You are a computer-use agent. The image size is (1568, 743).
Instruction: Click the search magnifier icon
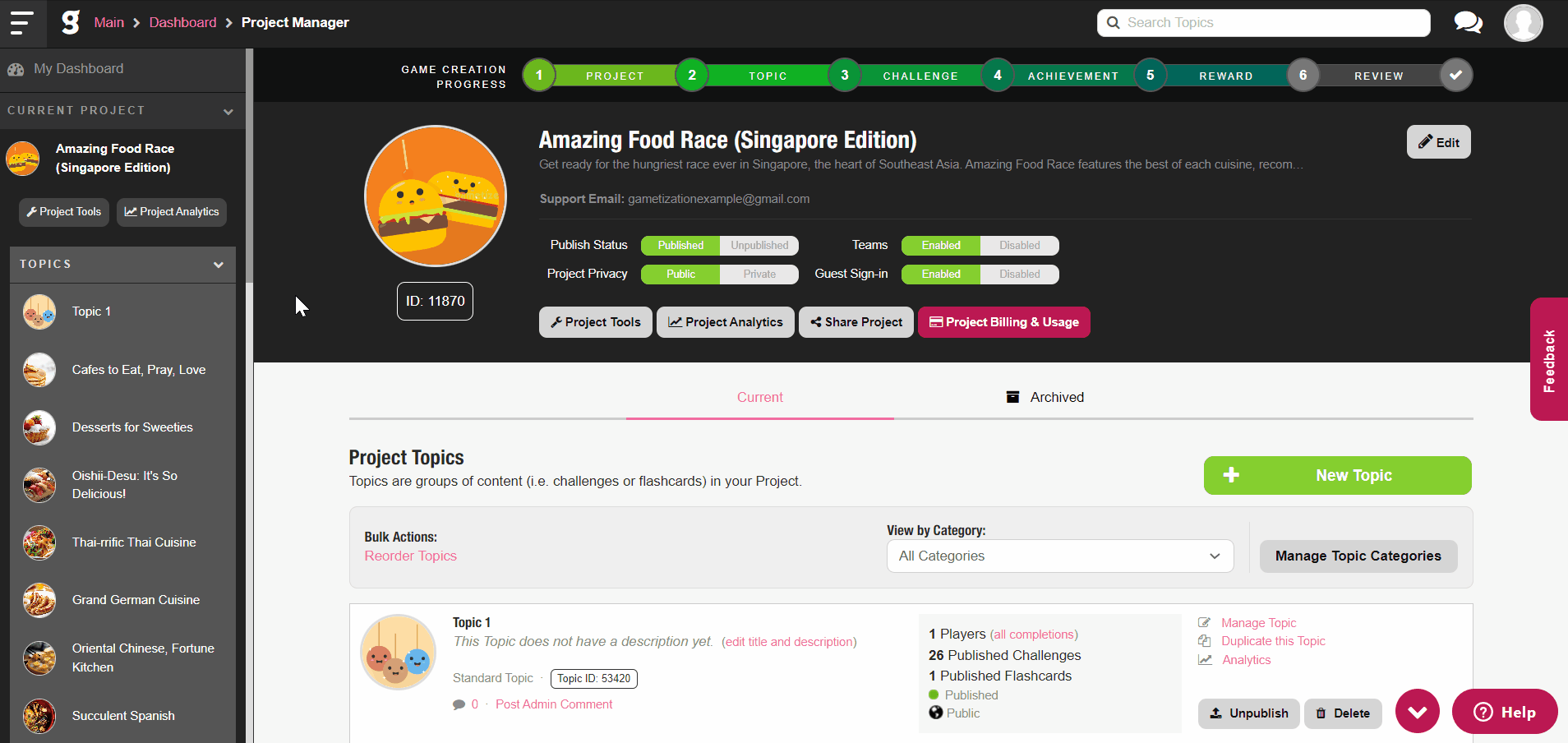[1113, 23]
